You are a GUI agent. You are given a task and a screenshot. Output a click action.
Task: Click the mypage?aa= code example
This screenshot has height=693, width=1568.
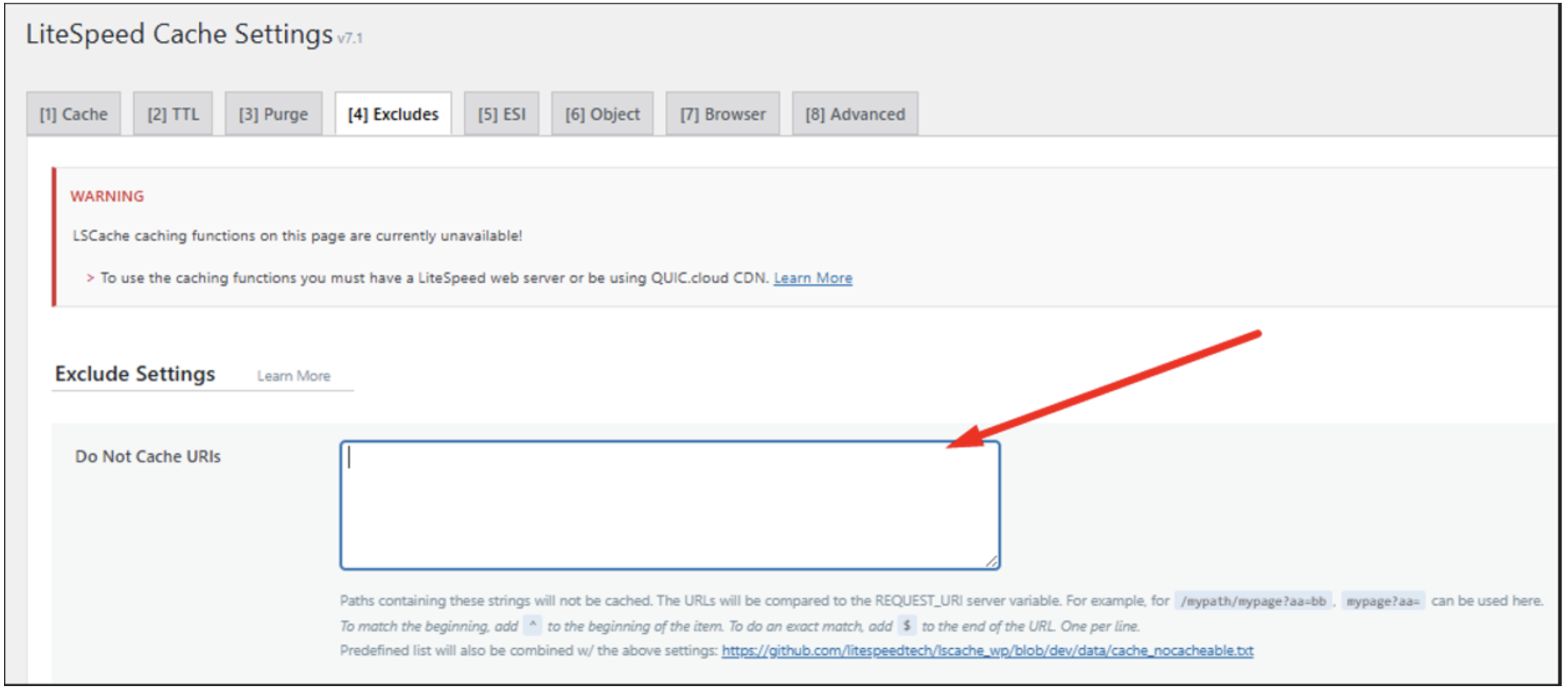click(x=1383, y=601)
